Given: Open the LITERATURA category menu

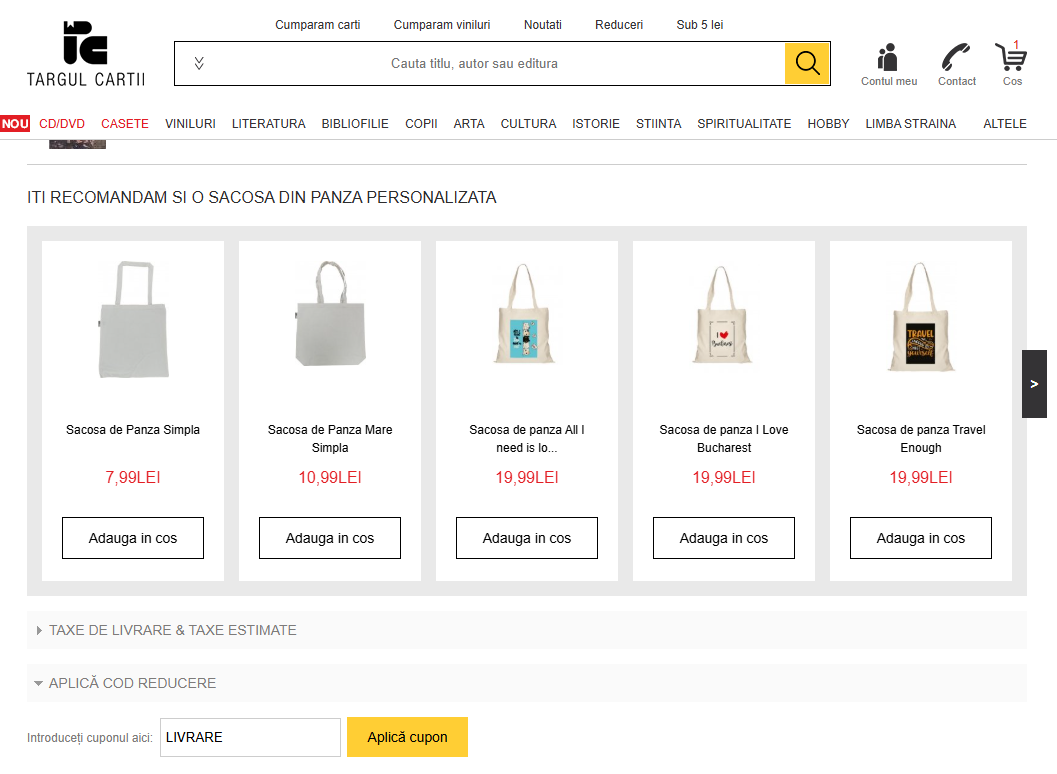Looking at the screenshot, I should (x=268, y=124).
